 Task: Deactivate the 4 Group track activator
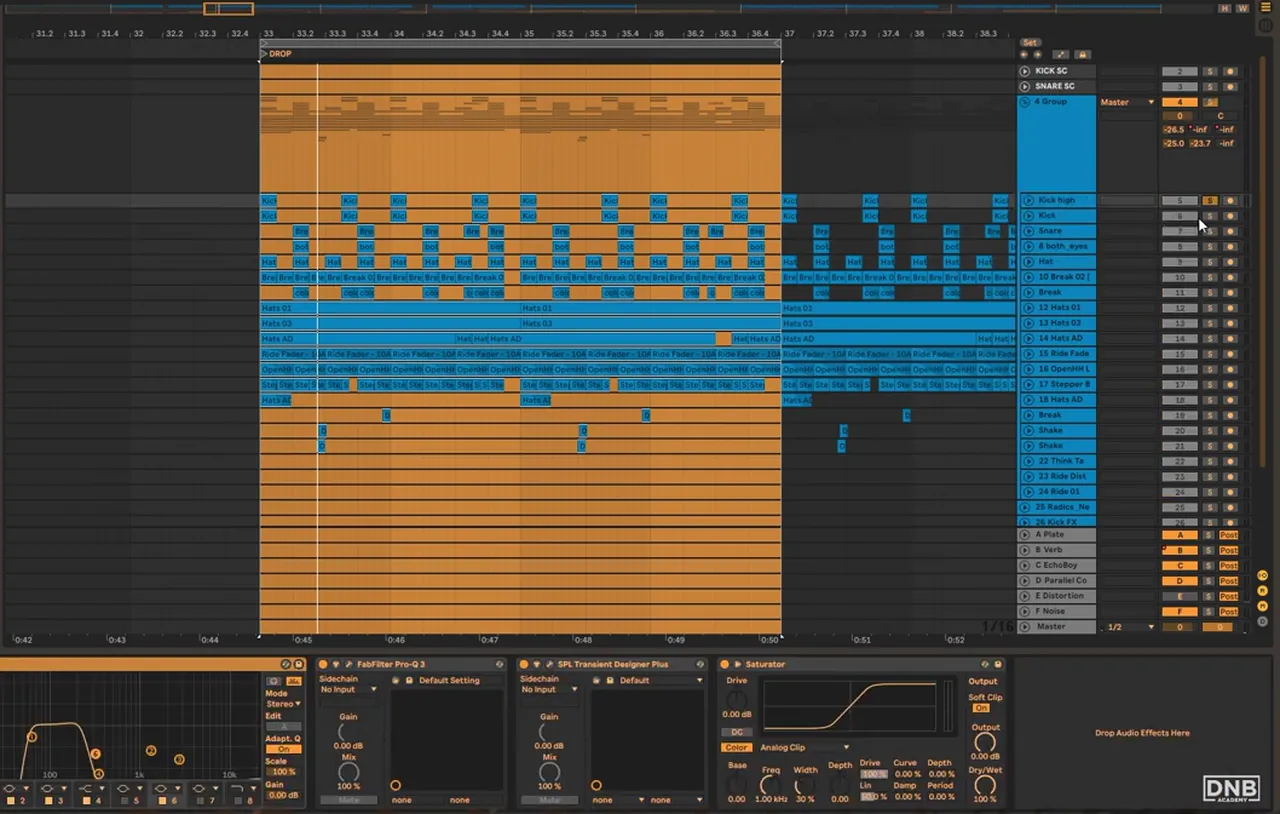(x=1180, y=102)
